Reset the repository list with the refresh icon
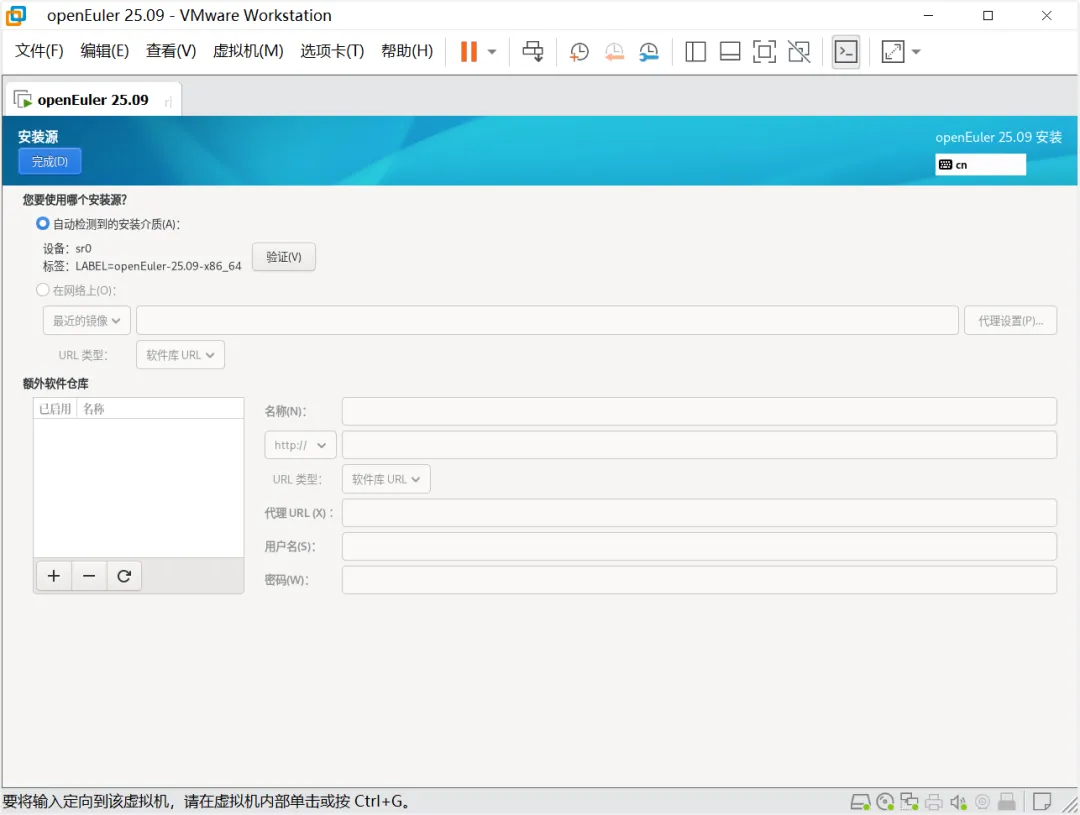Viewport: 1080px width, 815px height. pos(124,576)
